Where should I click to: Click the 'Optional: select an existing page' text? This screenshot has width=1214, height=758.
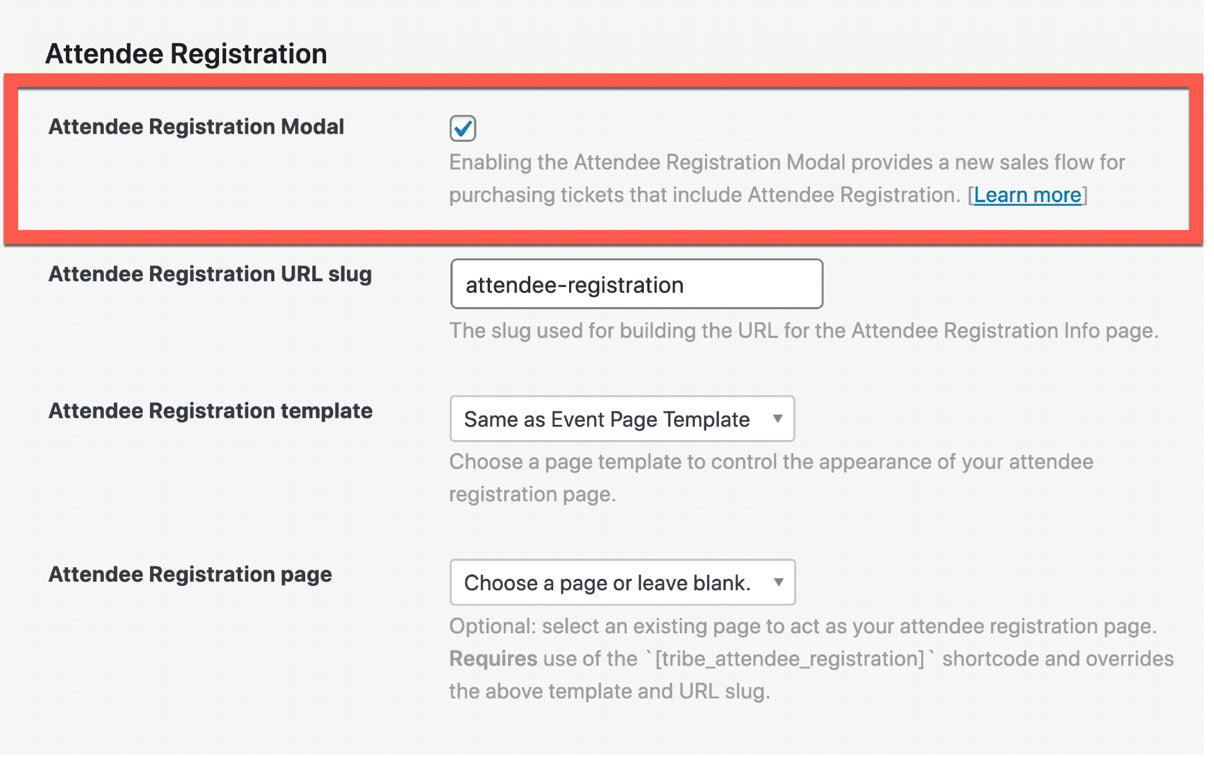point(802,627)
